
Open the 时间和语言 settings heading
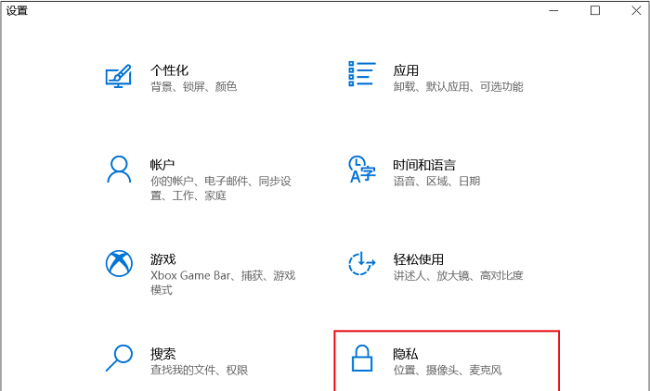coord(424,165)
